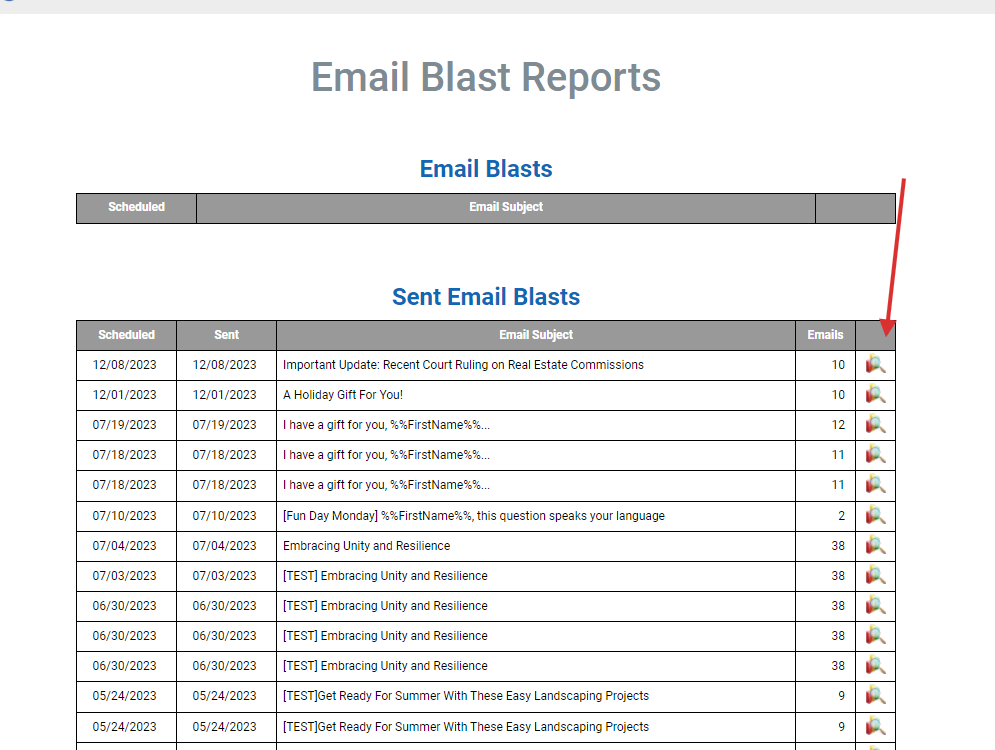Click 'Embracing Unity and Resilience' subject dated 07/04/2023
The height and width of the screenshot is (750, 995).
[x=366, y=546]
